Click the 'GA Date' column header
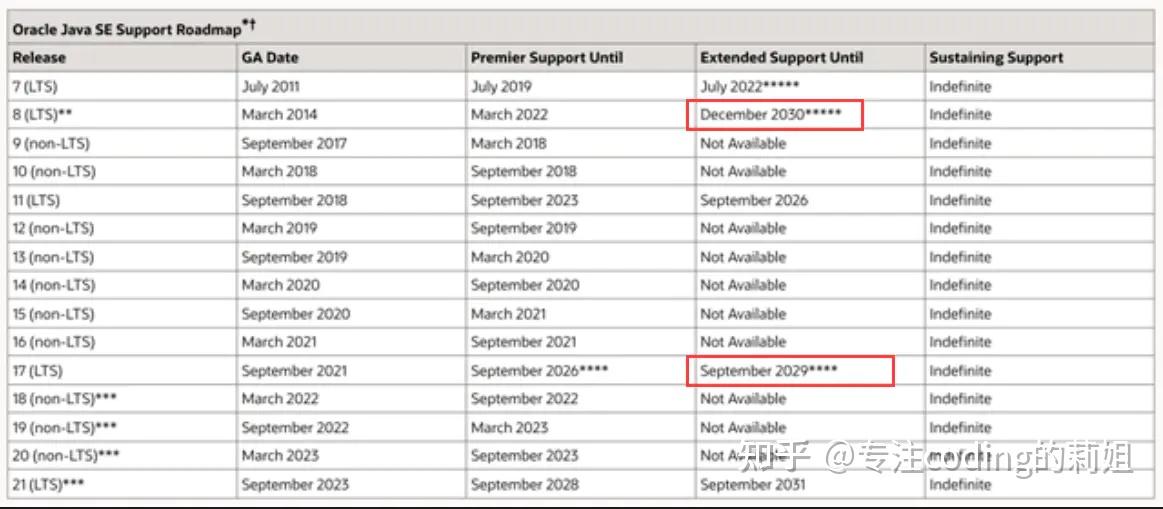This screenshot has width=1163, height=509. pyautogui.click(x=269, y=58)
